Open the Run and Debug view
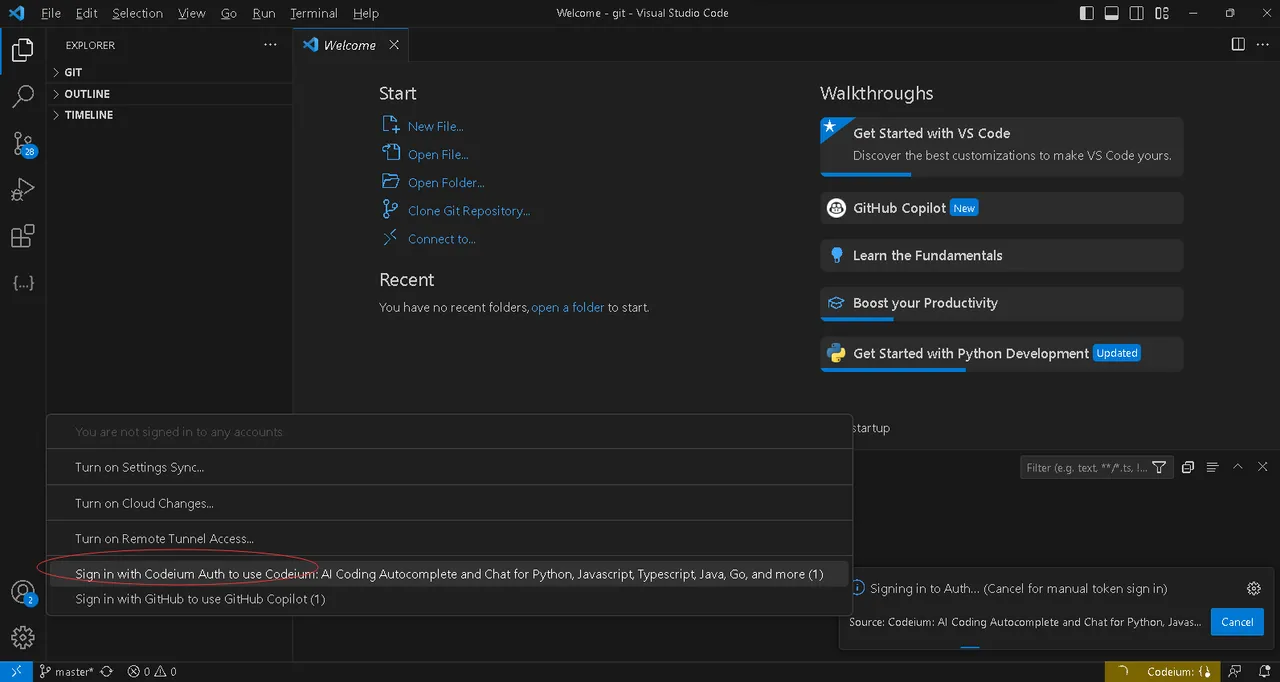The width and height of the screenshot is (1280, 682). point(22,190)
